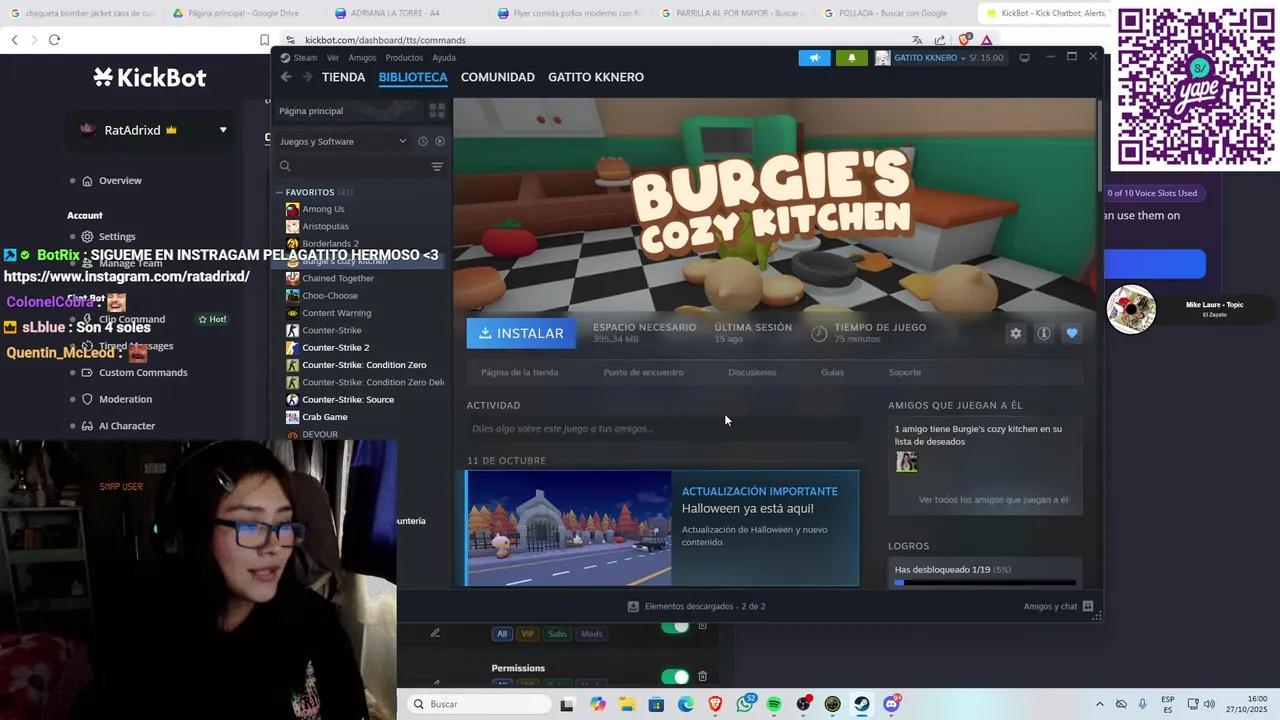1280x720 pixels.
Task: Open Spotify from the Windows taskbar
Action: [x=774, y=704]
